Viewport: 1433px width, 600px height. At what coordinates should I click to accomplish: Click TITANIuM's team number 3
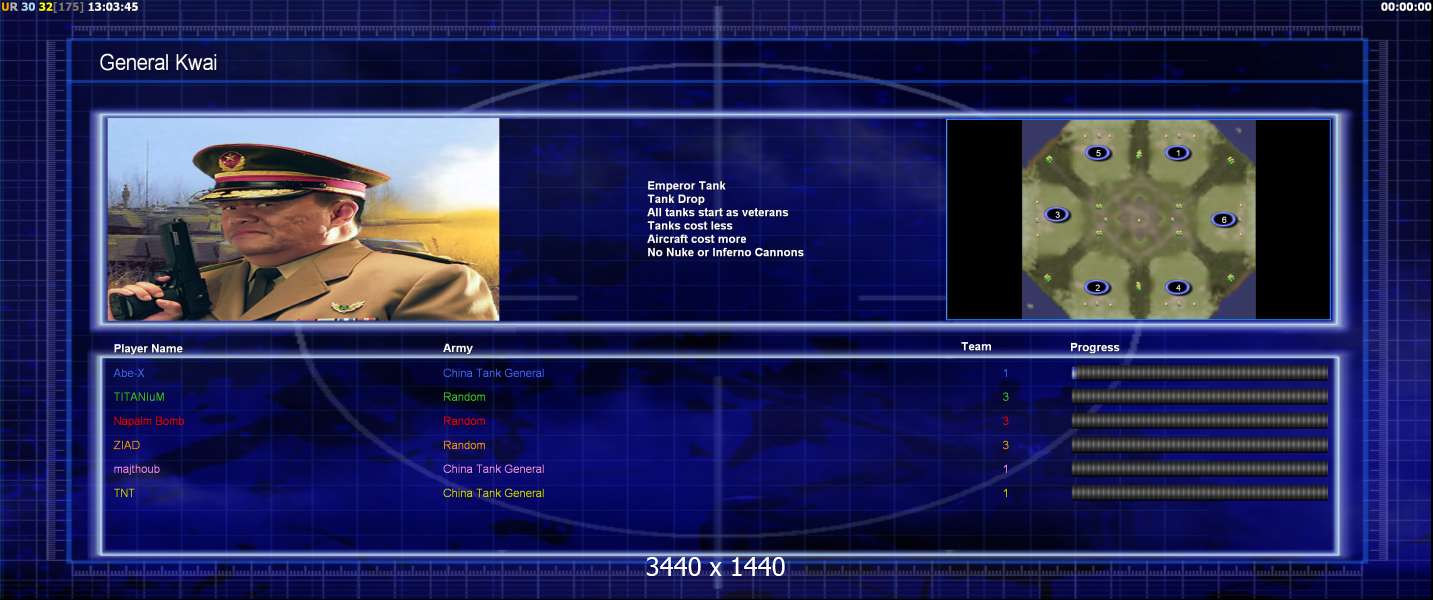click(1006, 397)
